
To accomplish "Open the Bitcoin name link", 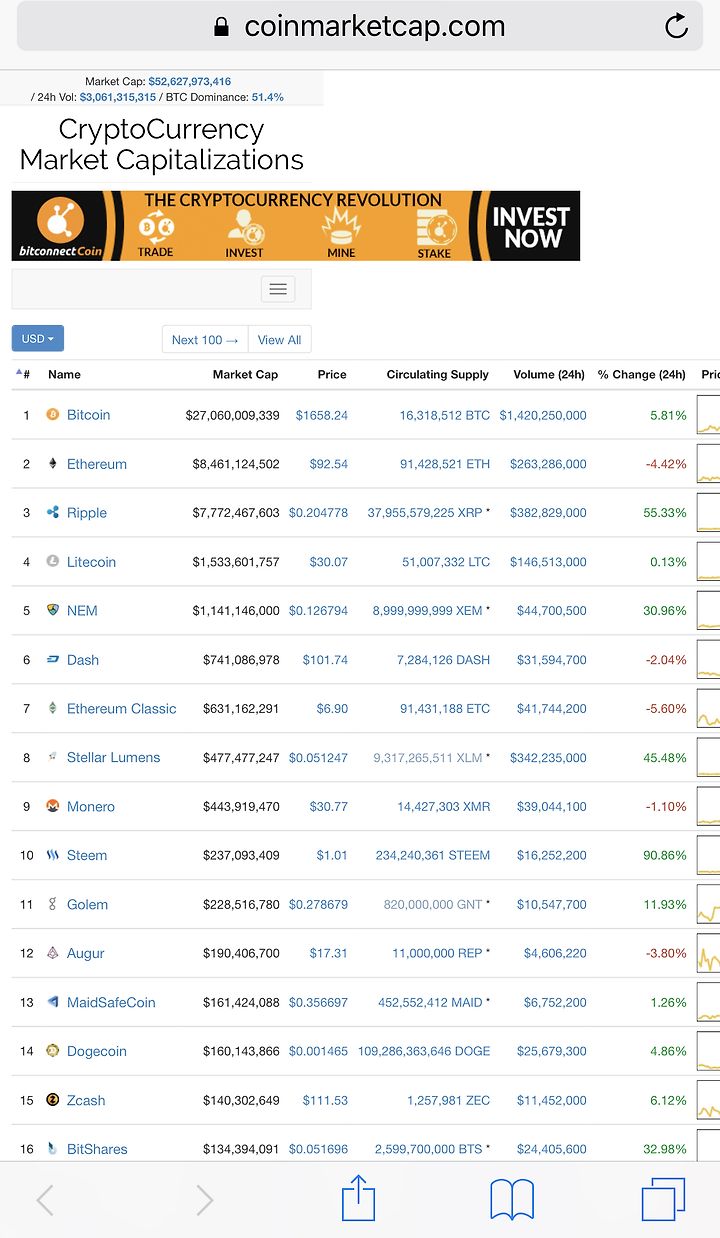I will [88, 414].
